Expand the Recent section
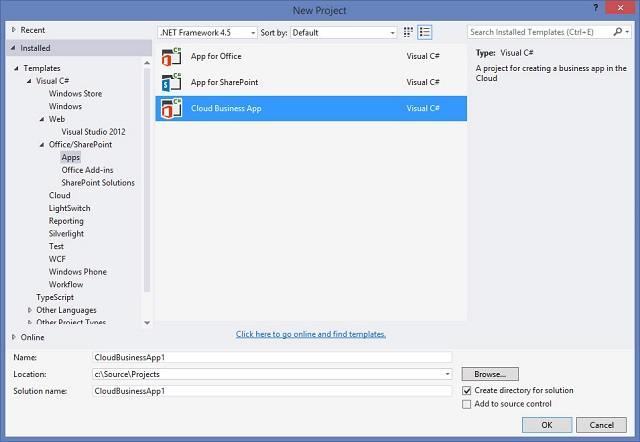 (13, 30)
